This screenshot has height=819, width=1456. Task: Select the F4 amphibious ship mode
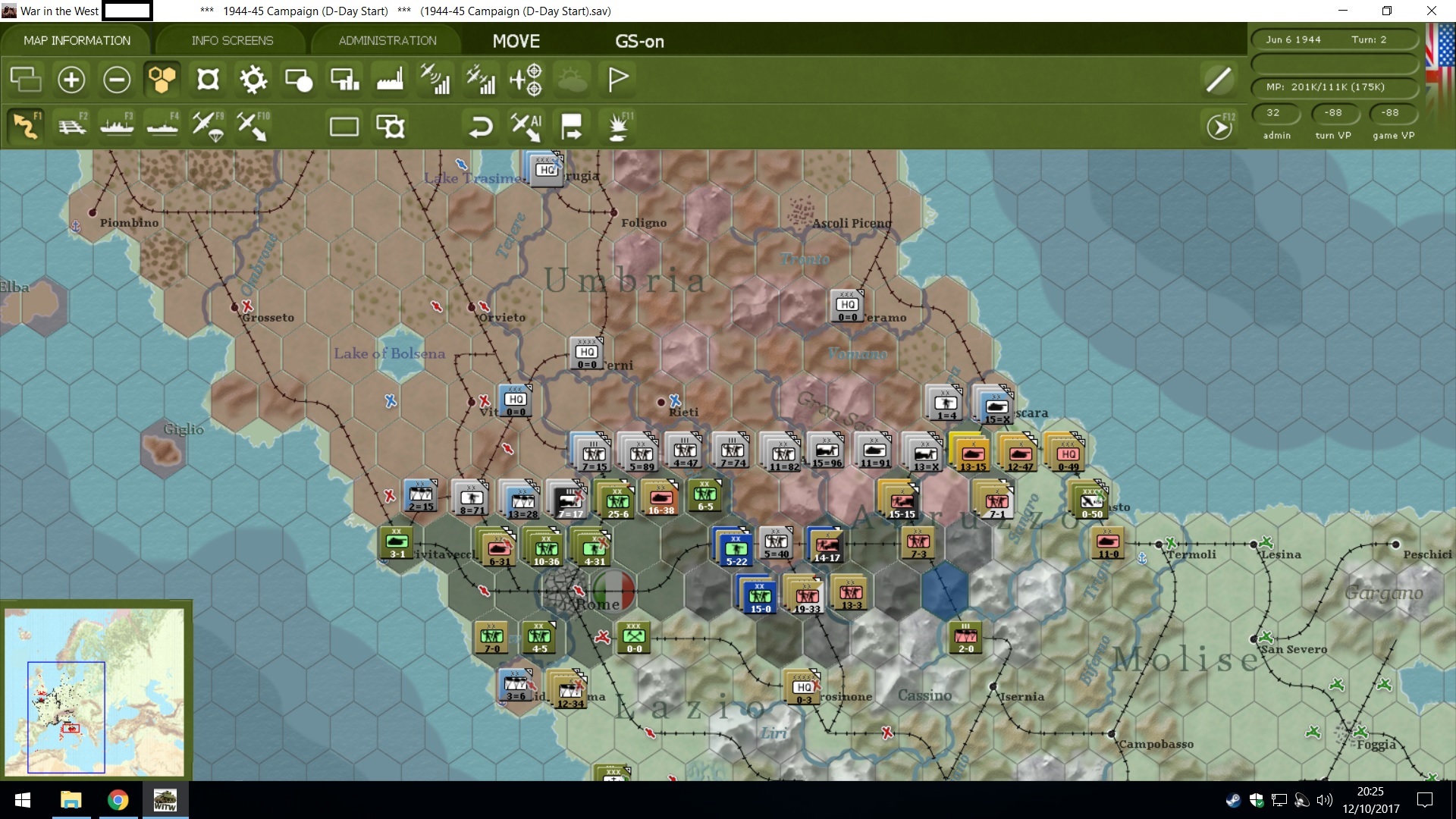pos(162,126)
